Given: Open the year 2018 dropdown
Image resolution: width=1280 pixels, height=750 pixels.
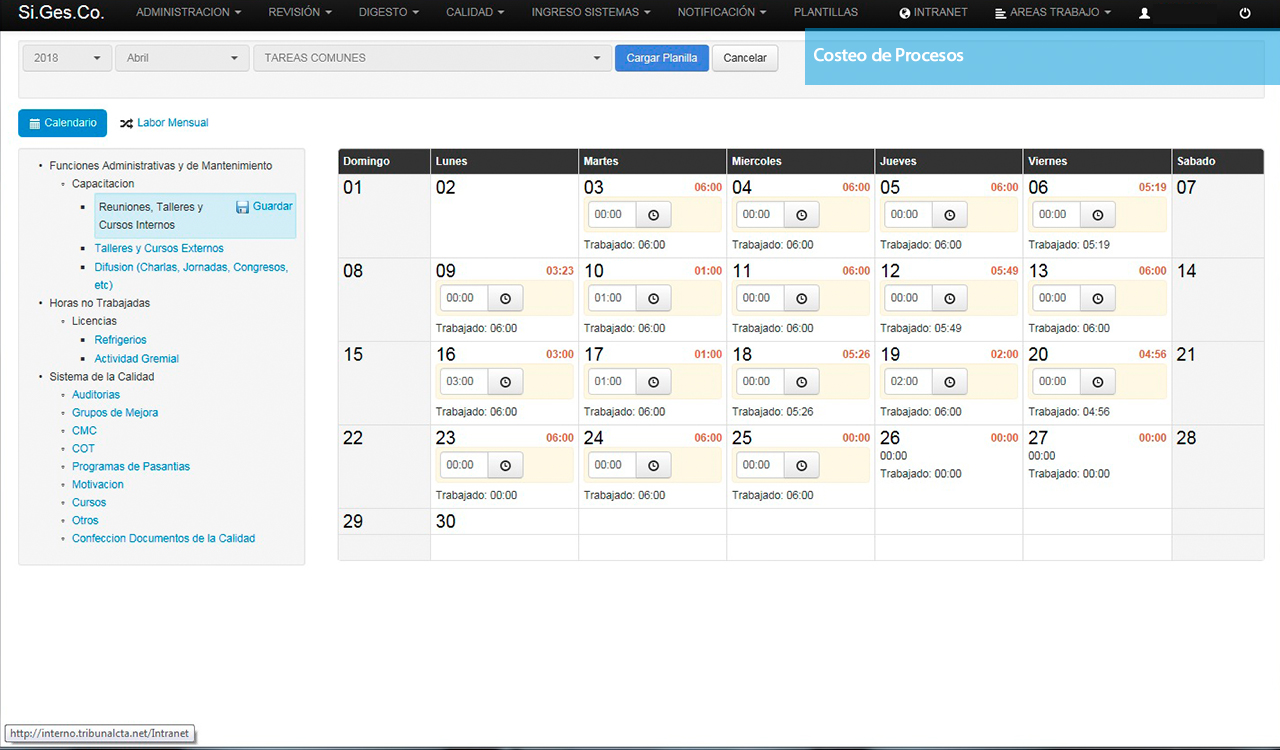Looking at the screenshot, I should (67, 58).
